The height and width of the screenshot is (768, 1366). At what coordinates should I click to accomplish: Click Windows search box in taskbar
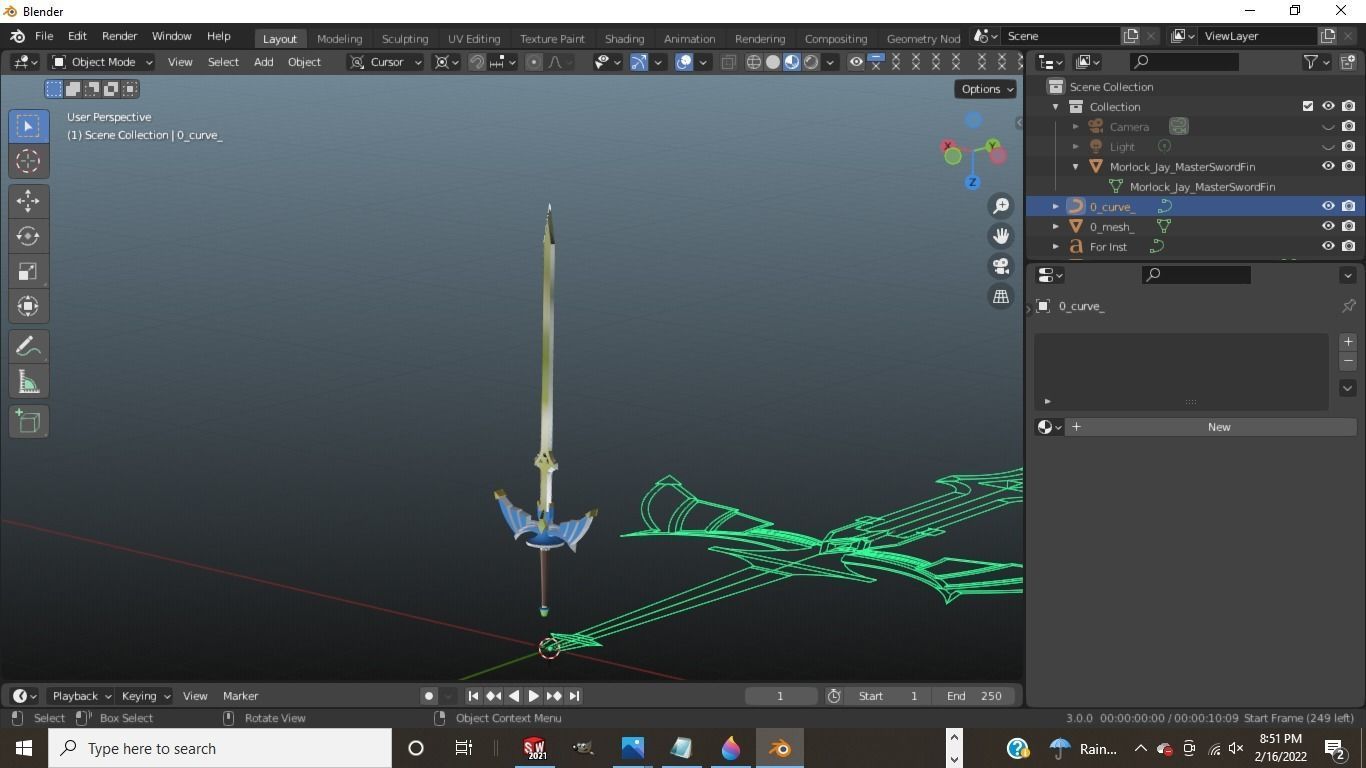pos(220,748)
